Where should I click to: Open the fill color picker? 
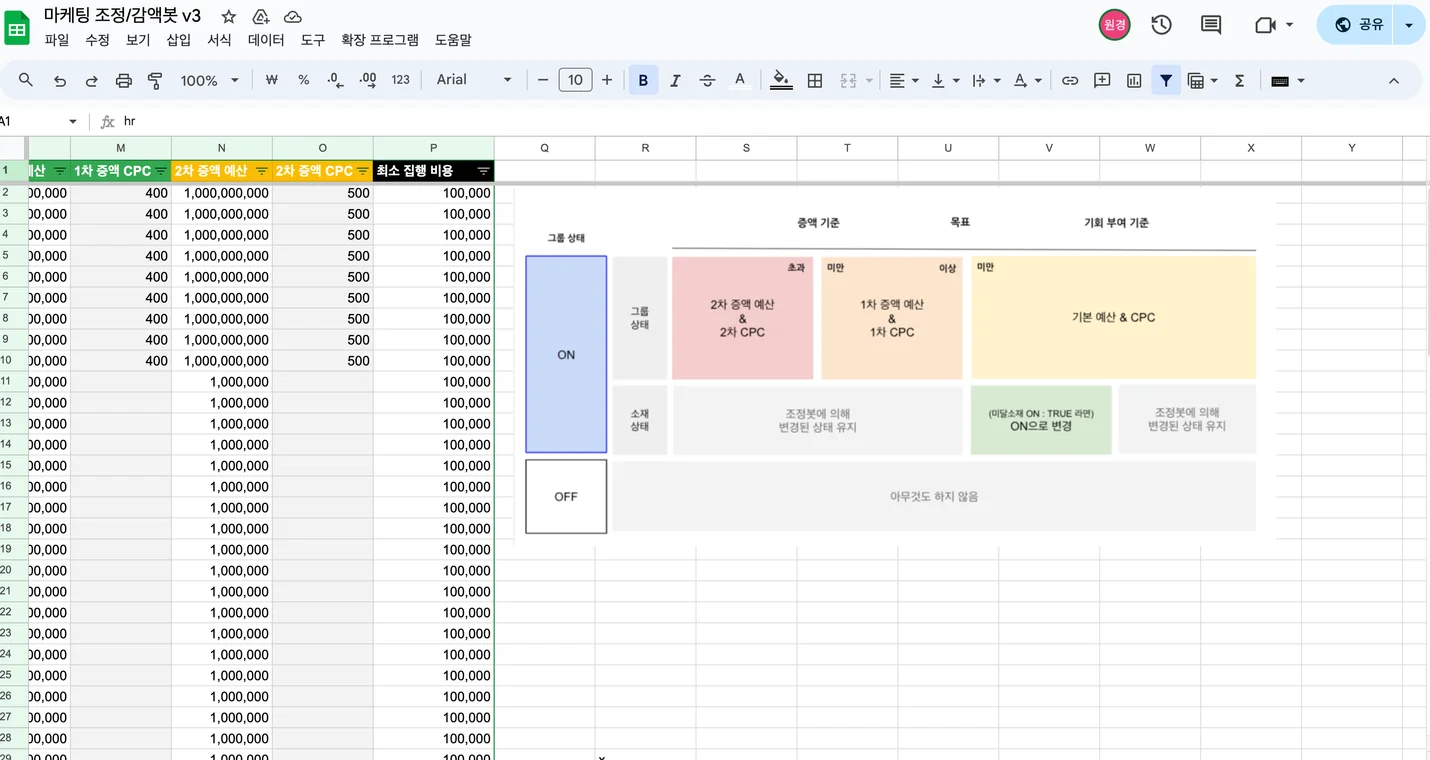tap(782, 80)
